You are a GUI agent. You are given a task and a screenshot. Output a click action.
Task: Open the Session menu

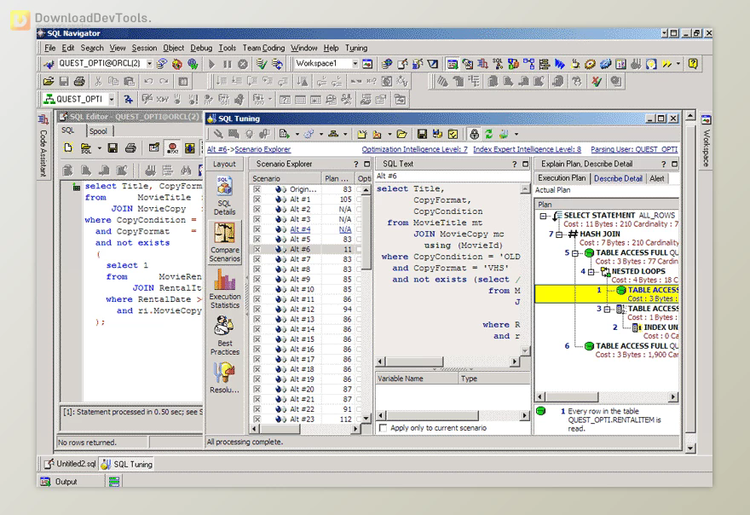pyautogui.click(x=144, y=48)
